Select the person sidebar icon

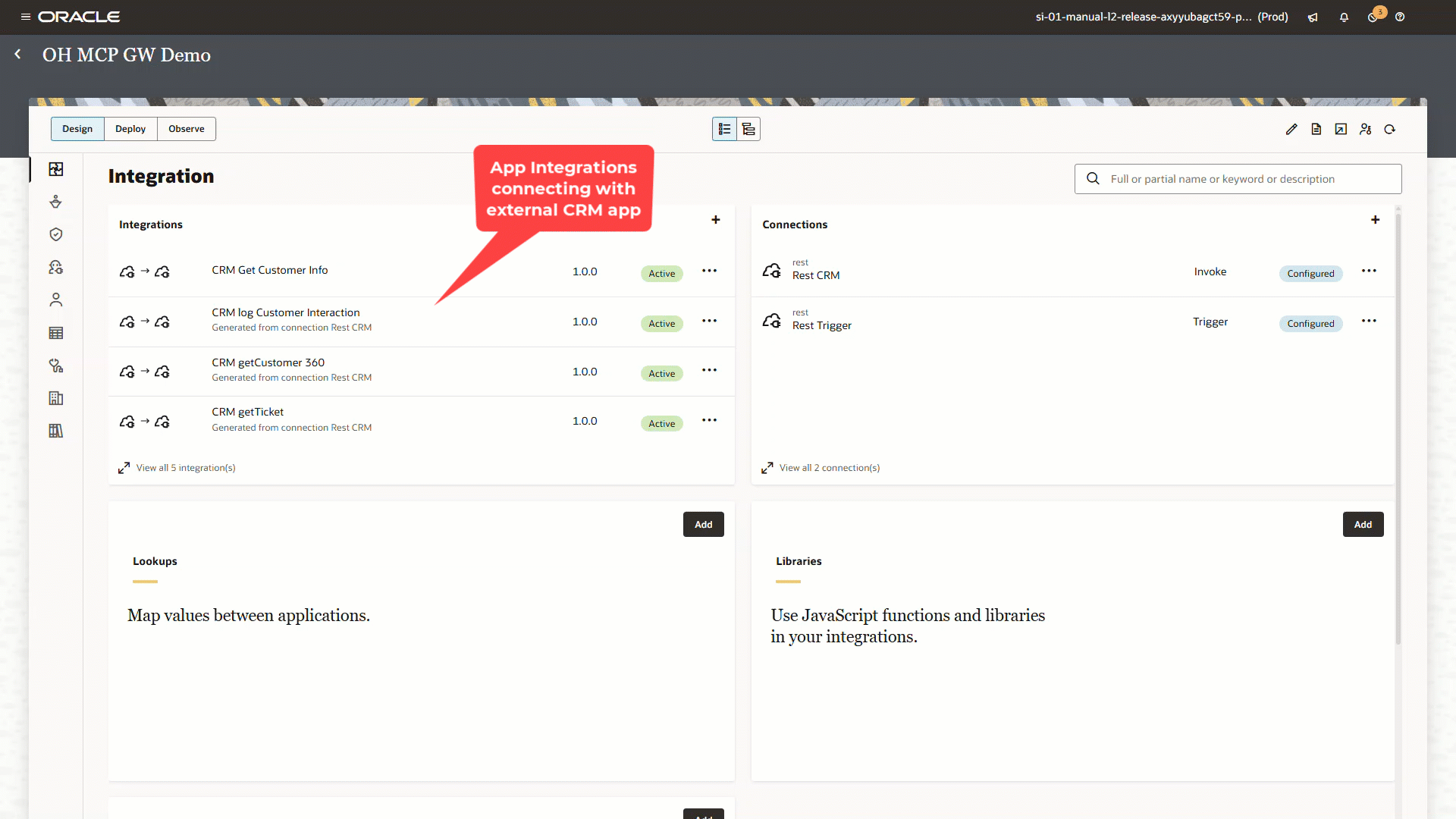coord(56,300)
